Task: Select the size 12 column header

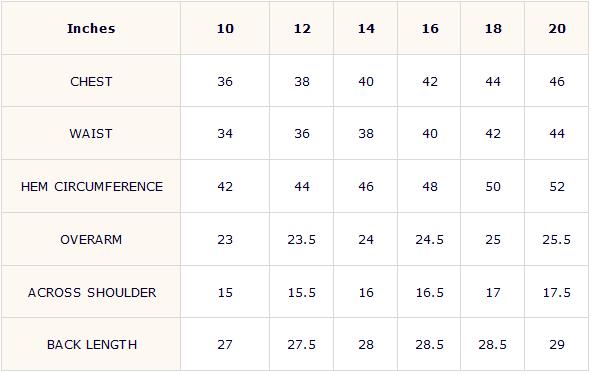Action: [x=302, y=29]
